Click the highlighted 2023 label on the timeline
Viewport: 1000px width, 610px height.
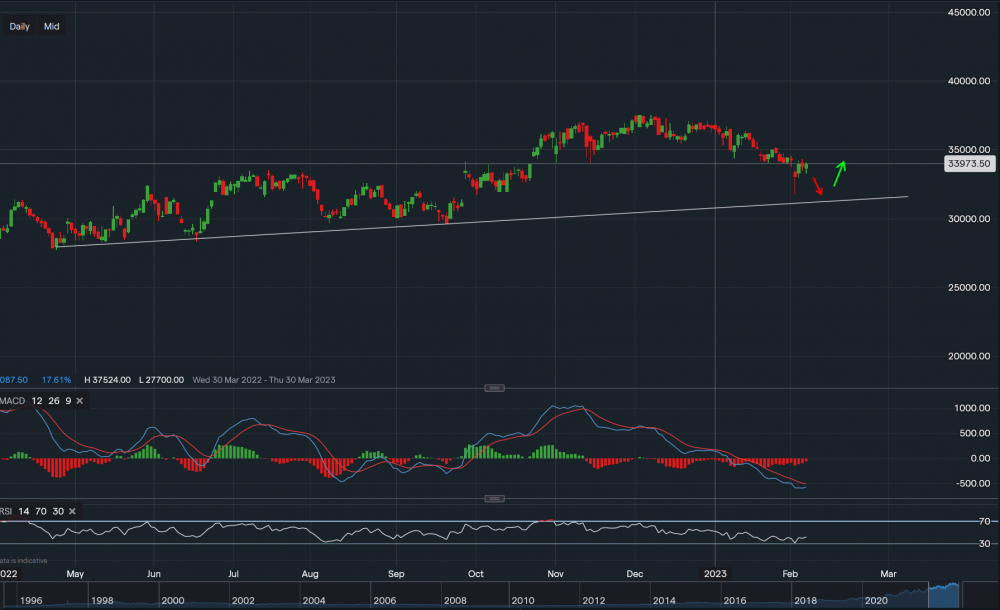[716, 573]
